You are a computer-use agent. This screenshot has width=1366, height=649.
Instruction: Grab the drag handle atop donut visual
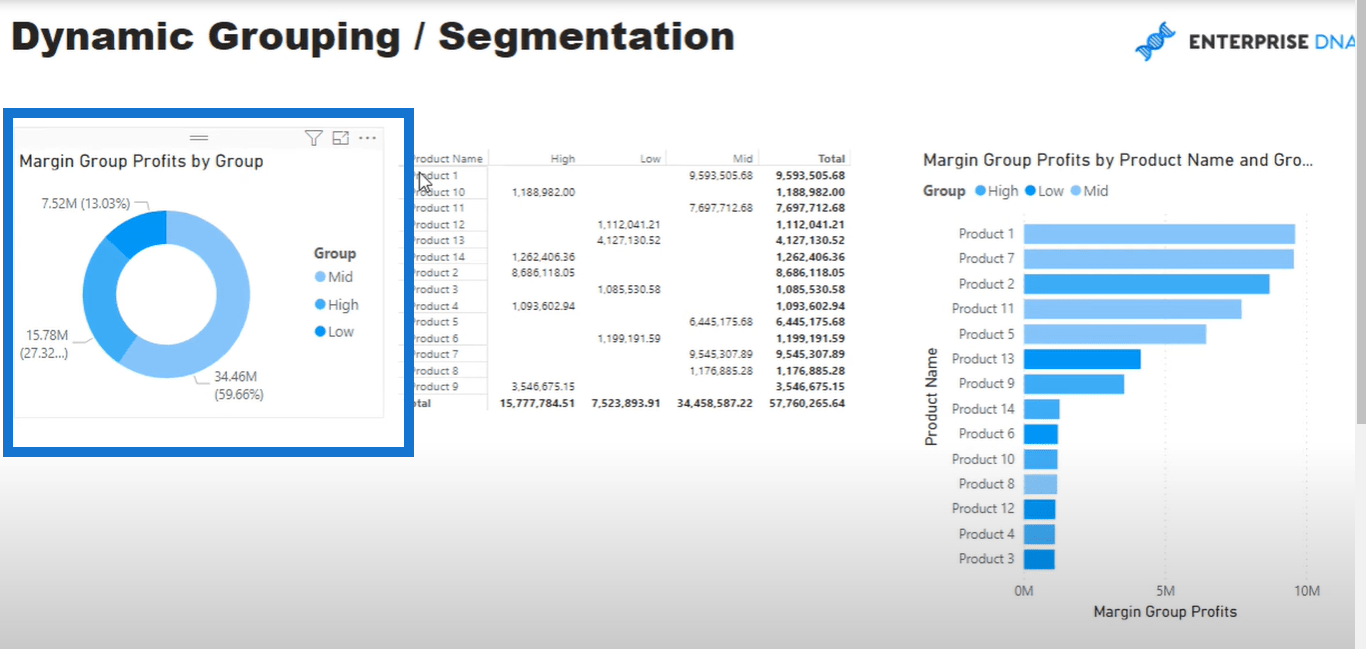199,138
